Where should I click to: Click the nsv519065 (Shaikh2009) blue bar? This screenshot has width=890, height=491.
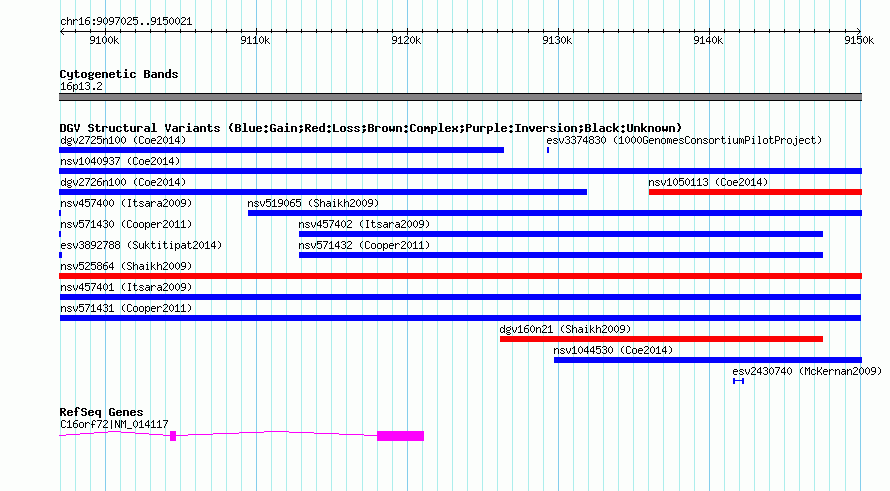[555, 213]
